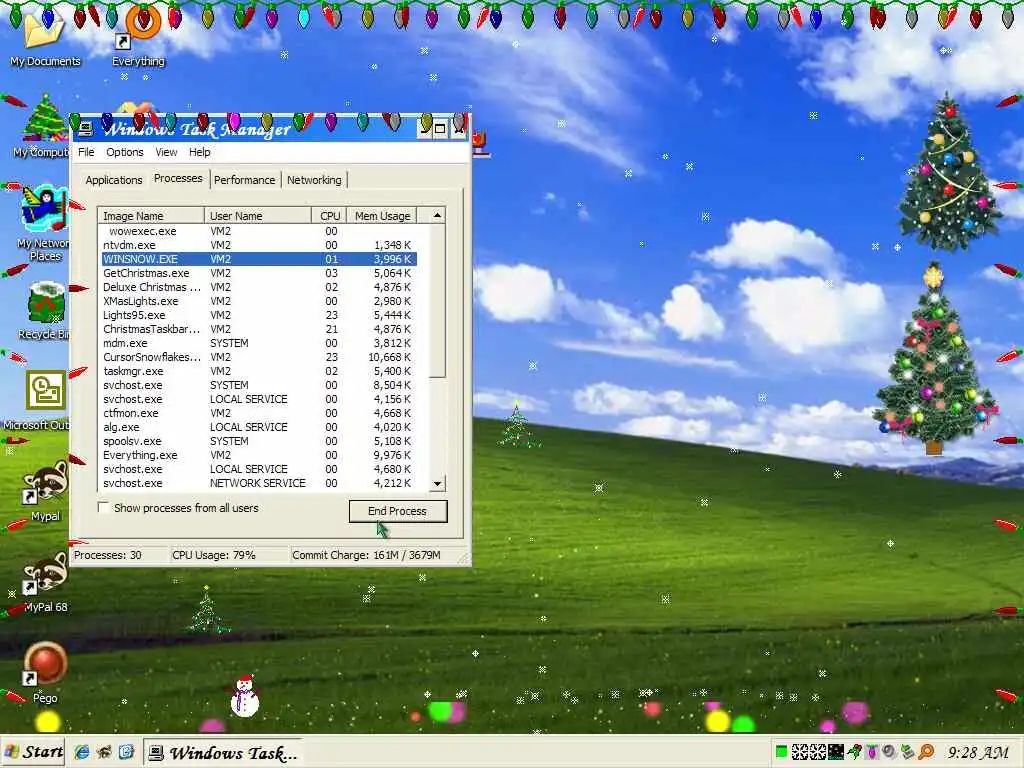Select the Mypal raccoon shortcut
Viewport: 1024px width, 768px height.
coord(46,490)
